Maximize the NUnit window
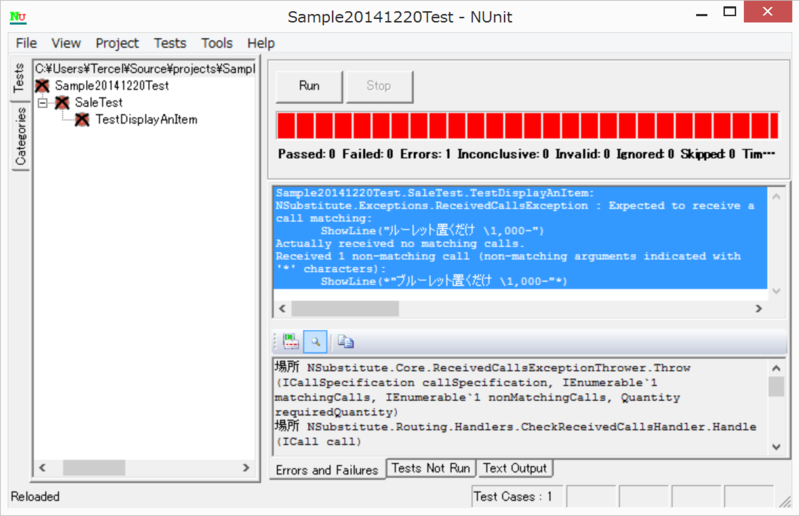Viewport: 800px width, 516px height. [x=730, y=12]
